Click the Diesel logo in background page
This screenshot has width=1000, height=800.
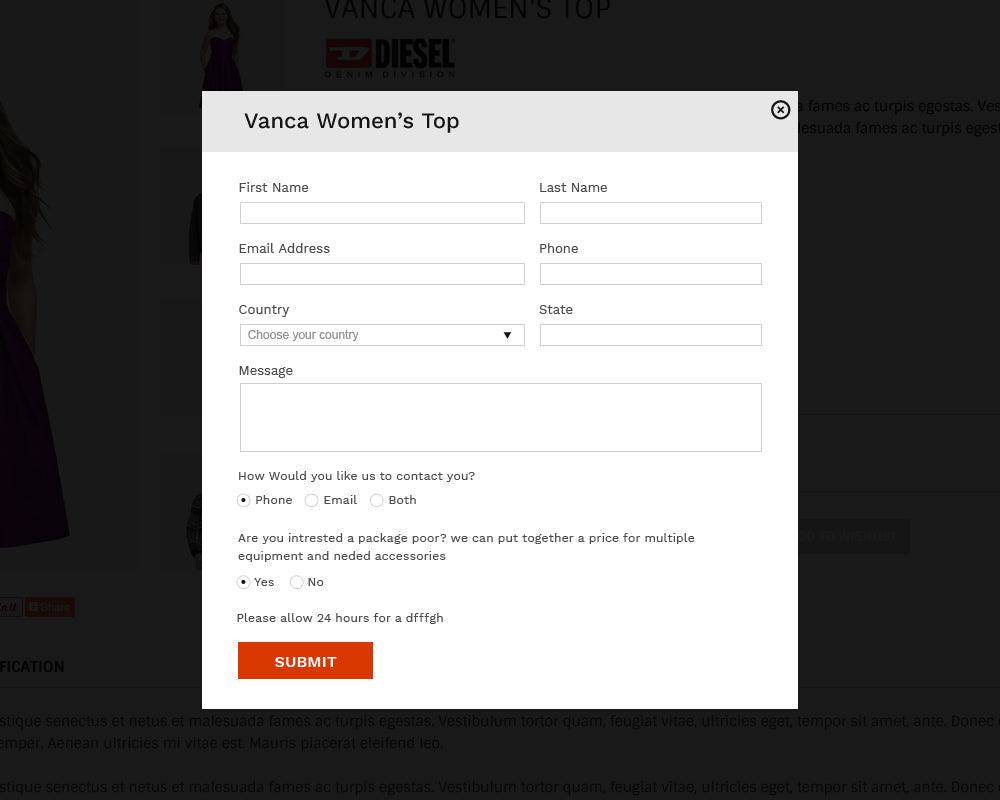click(x=390, y=57)
